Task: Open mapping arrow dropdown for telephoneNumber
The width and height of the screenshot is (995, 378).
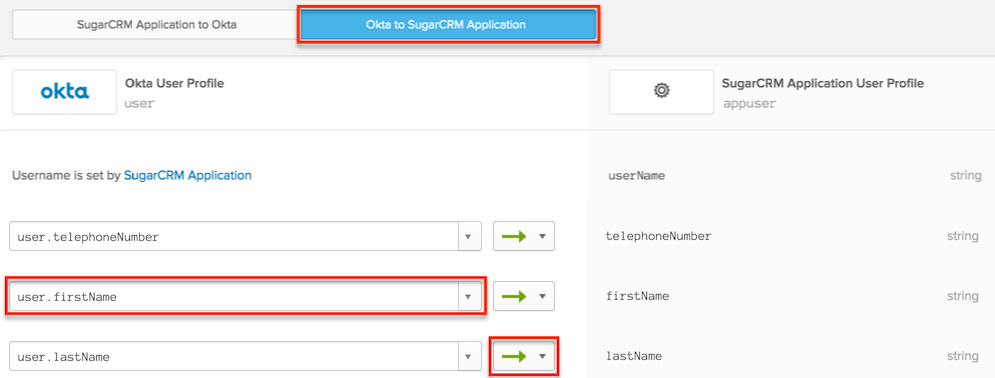Action: click(x=524, y=236)
